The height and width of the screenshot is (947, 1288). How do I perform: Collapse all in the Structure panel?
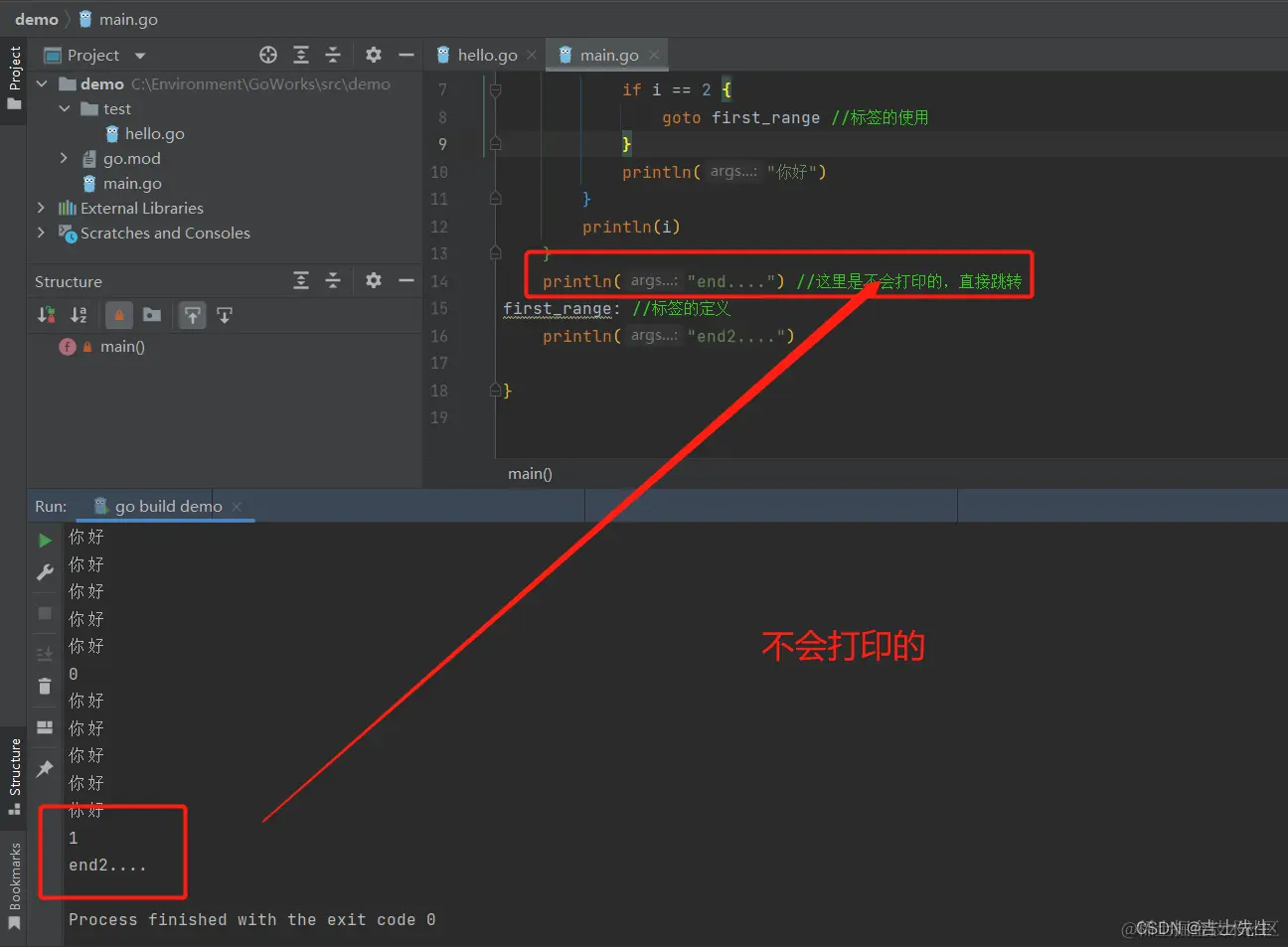[333, 281]
